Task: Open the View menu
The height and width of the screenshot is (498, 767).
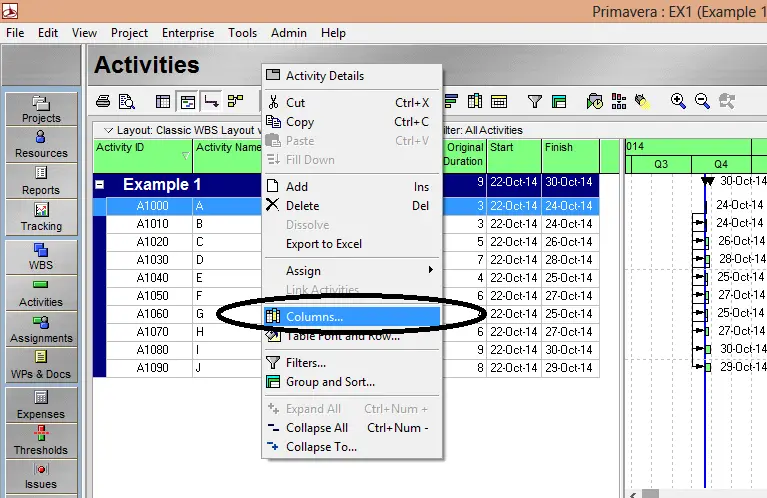Action: pyautogui.click(x=84, y=33)
